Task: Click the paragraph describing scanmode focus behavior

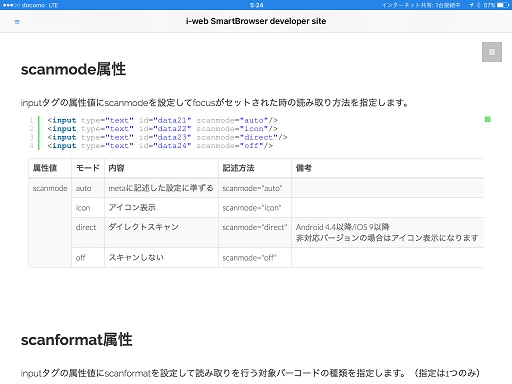Action: tap(215, 102)
